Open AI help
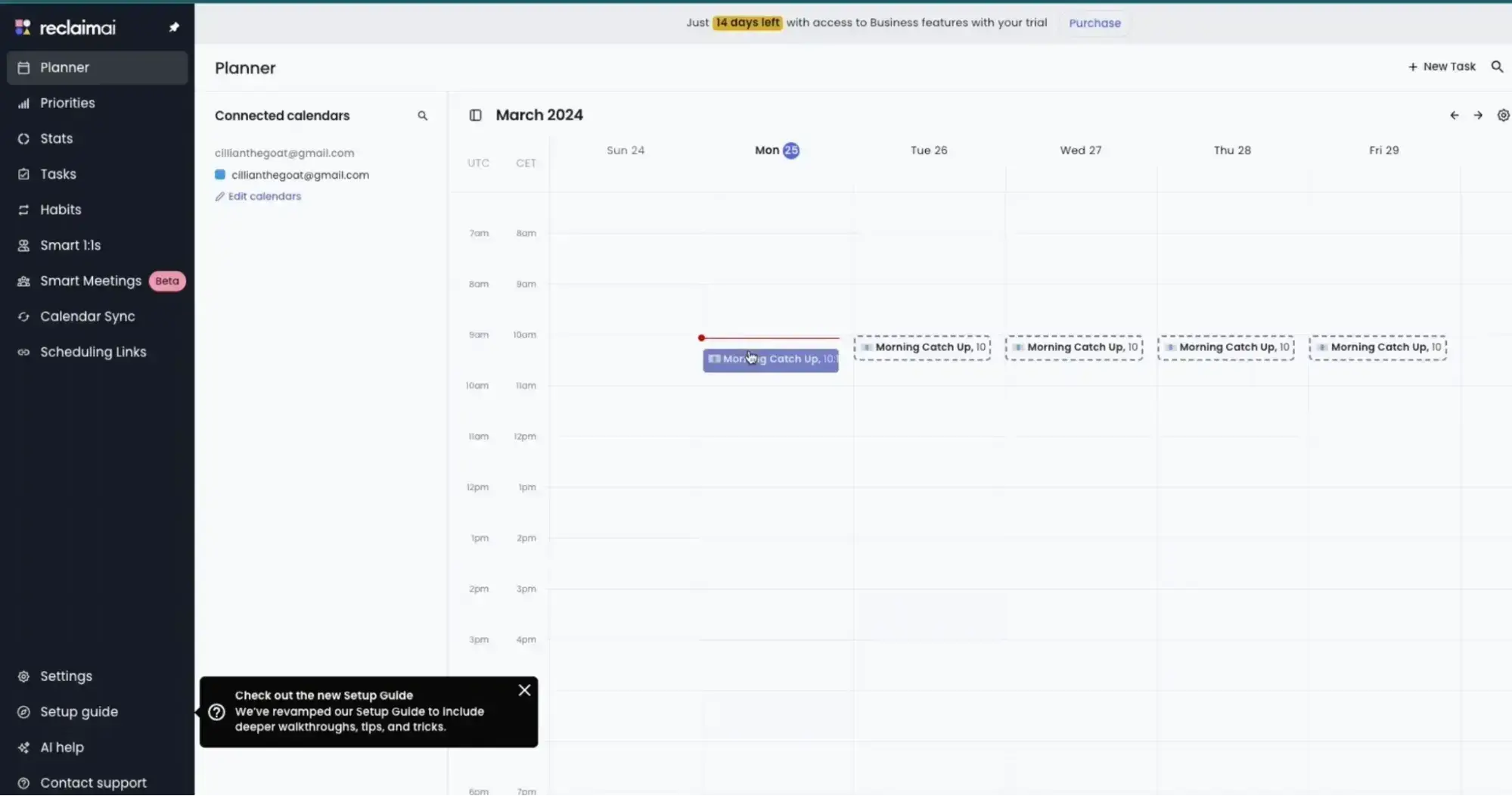The image size is (1512, 796). (61, 747)
